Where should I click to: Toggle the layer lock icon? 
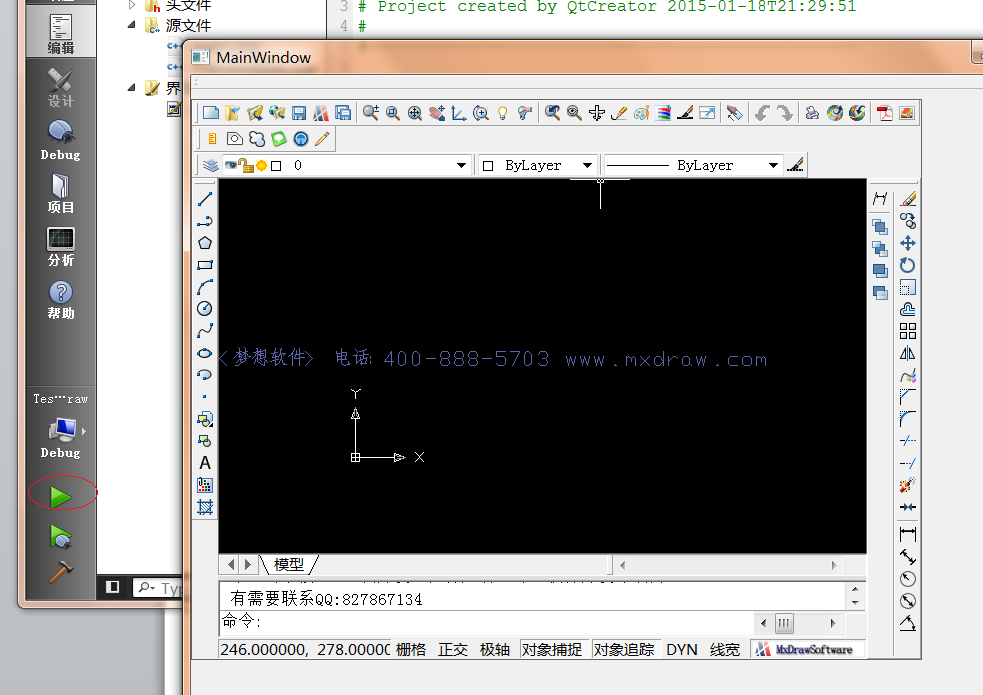point(246,165)
